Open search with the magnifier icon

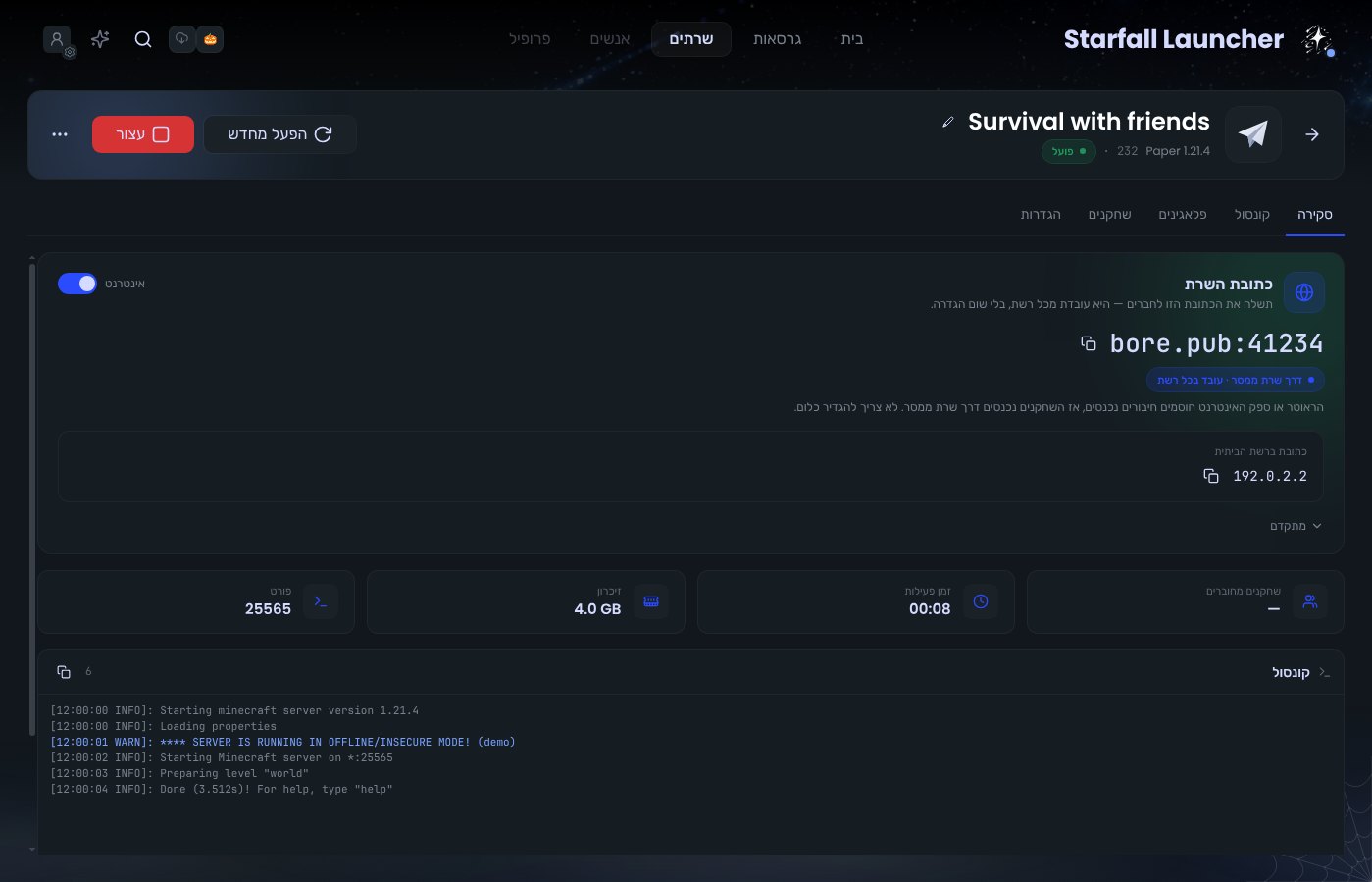click(x=143, y=39)
